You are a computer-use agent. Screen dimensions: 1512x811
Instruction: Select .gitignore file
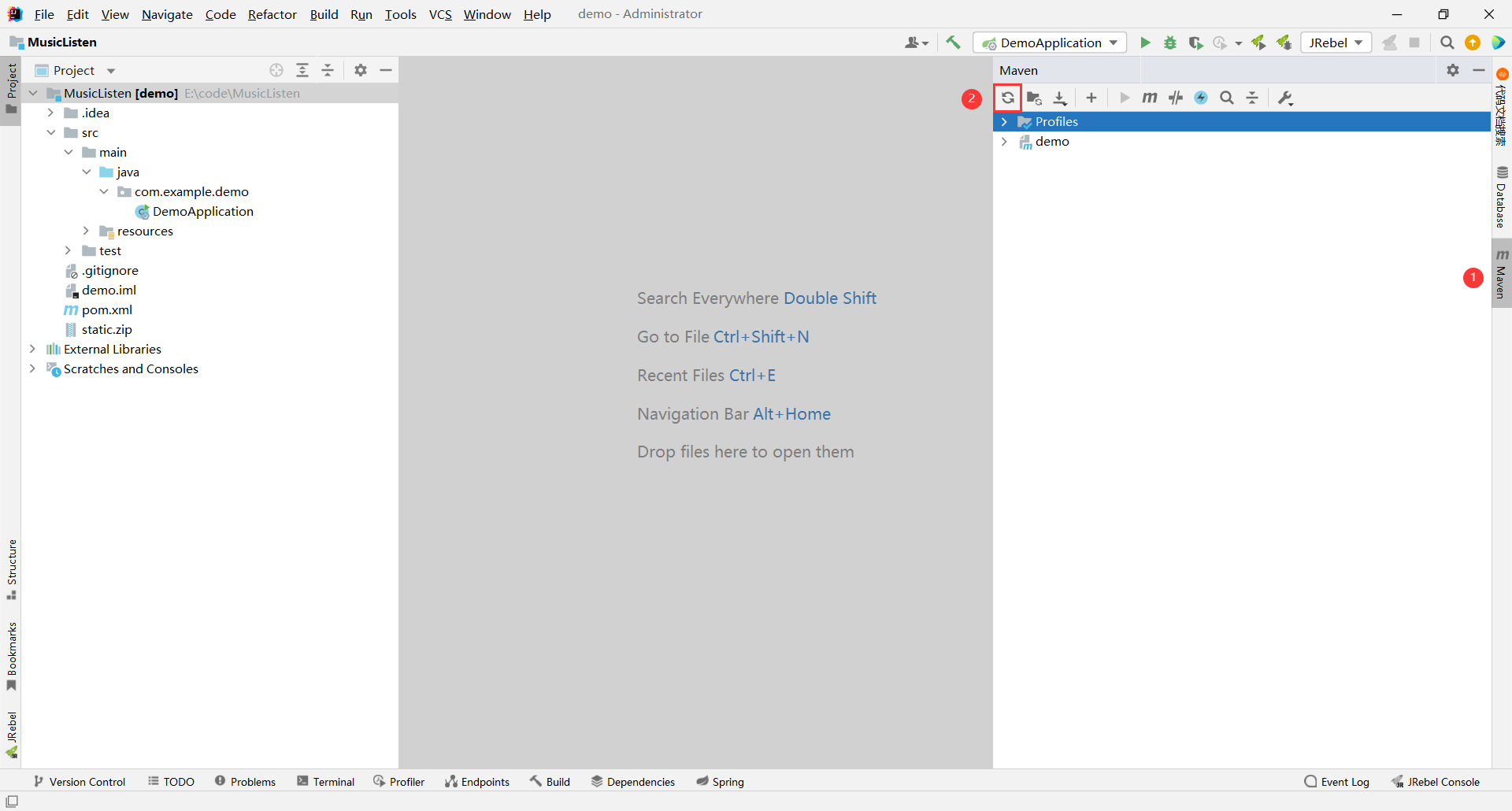102,270
